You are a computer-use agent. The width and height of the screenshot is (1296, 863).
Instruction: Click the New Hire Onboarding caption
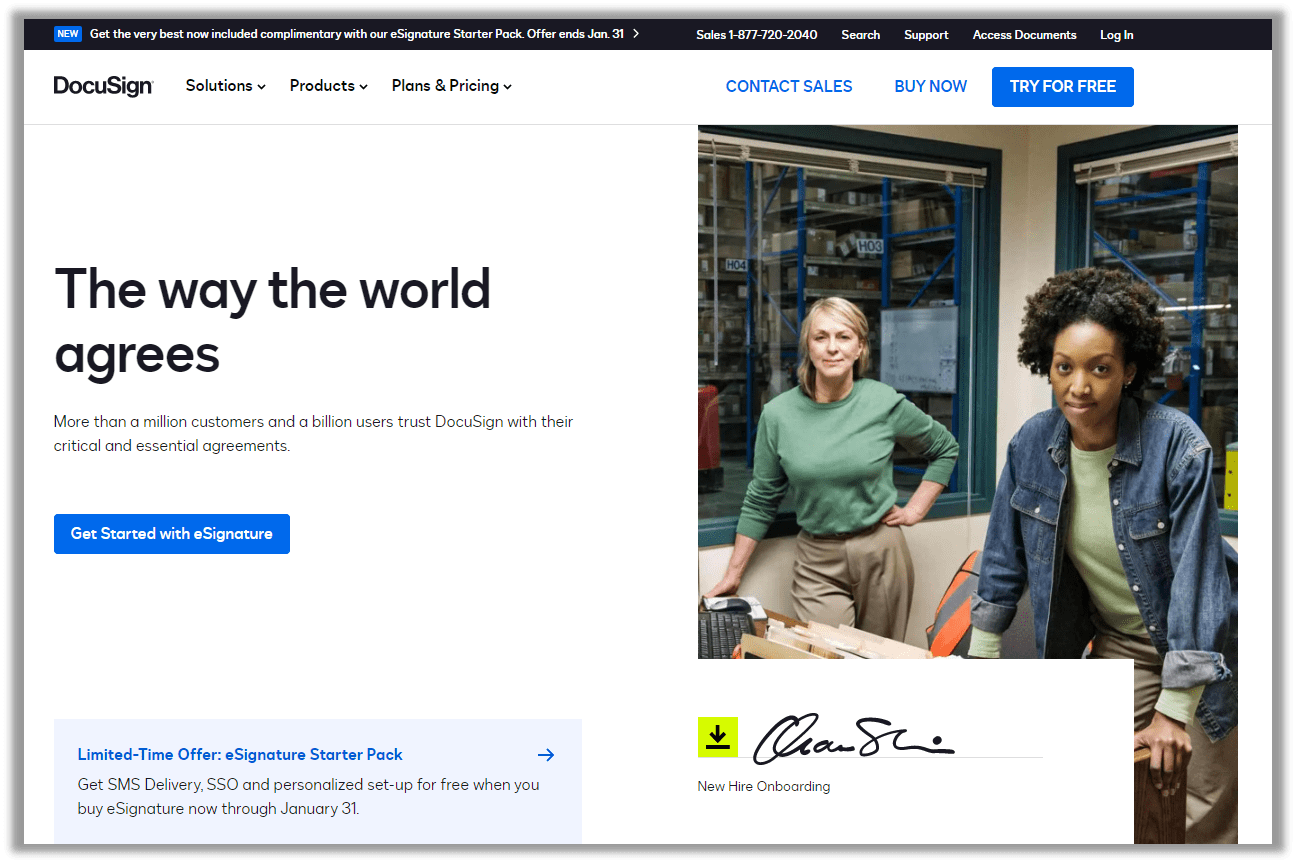764,786
